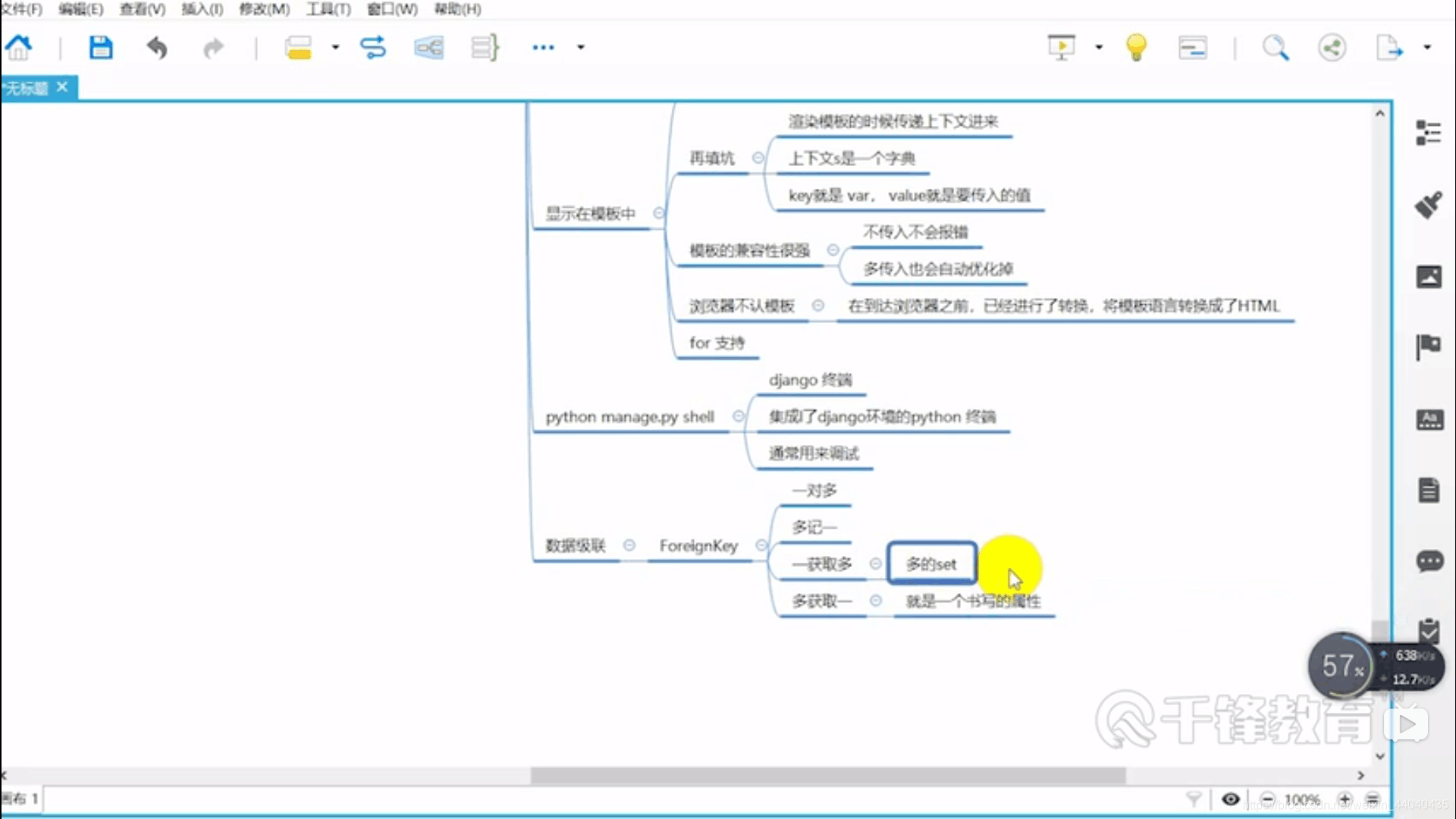This screenshot has height=819, width=1456.
Task: Open the 帮助(H) menu
Action: (457, 9)
